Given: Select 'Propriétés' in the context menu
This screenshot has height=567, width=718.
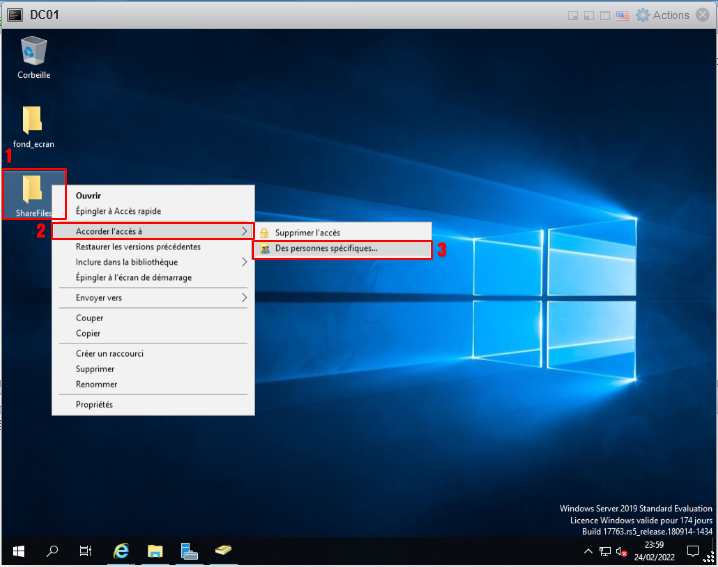Looking at the screenshot, I should 95,404.
